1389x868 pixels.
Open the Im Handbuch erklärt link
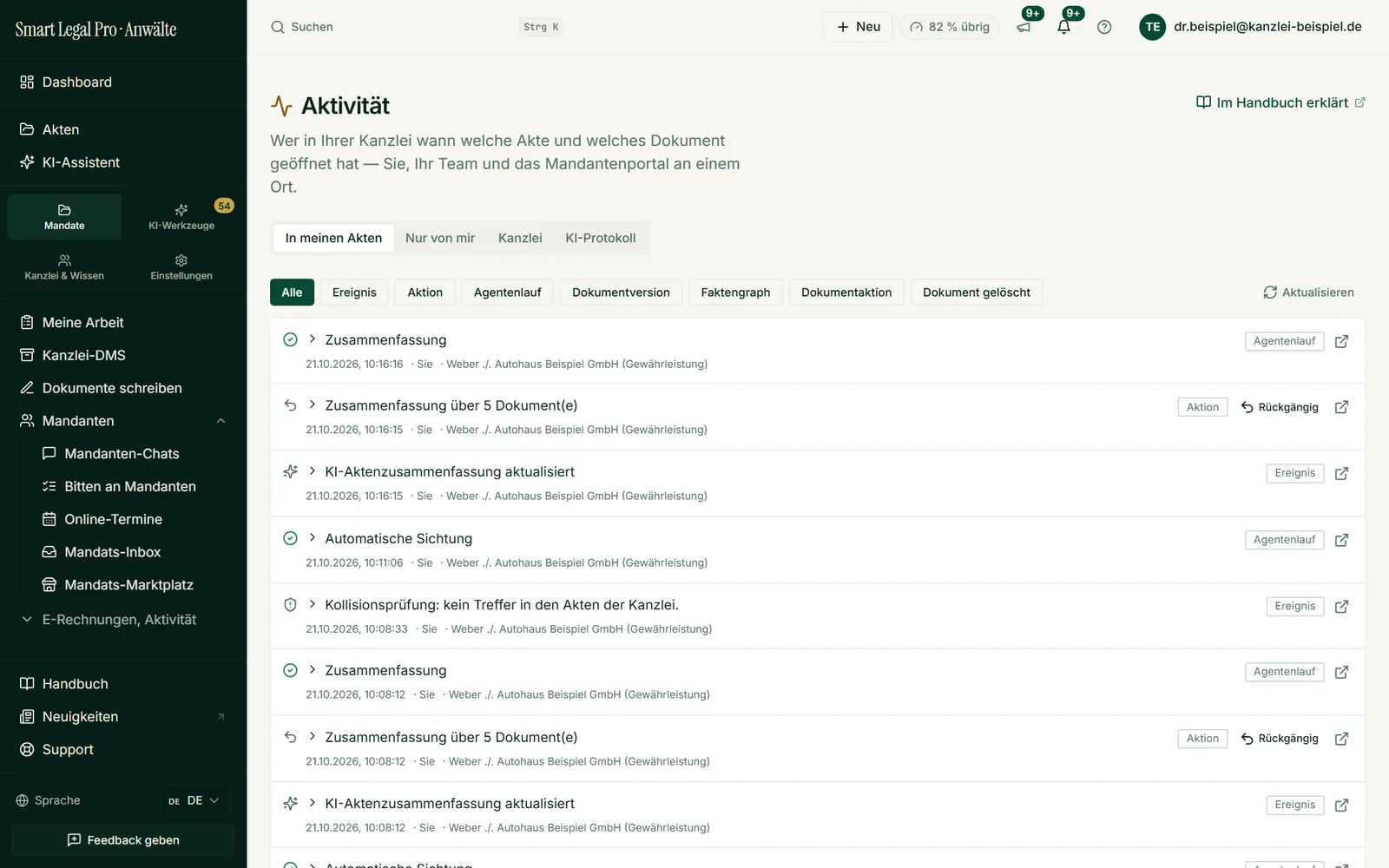coord(1280,102)
